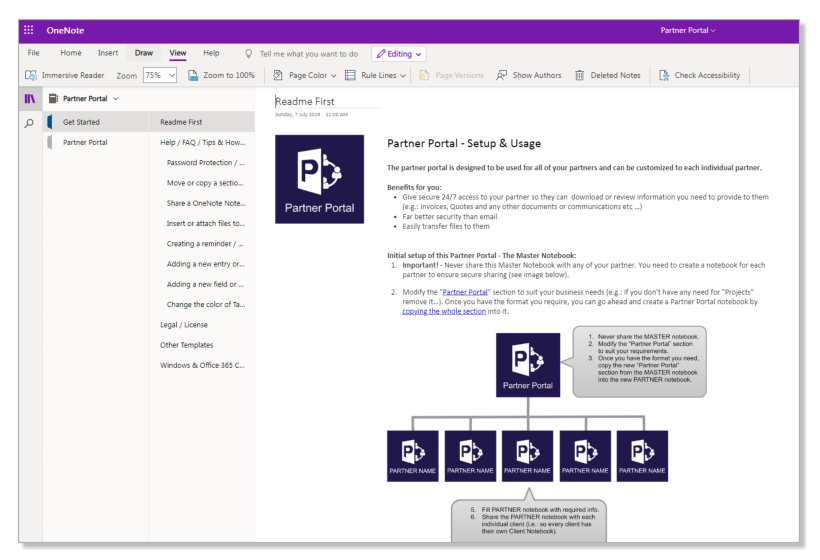
Task: Switch to the Insert tab
Action: [108, 53]
